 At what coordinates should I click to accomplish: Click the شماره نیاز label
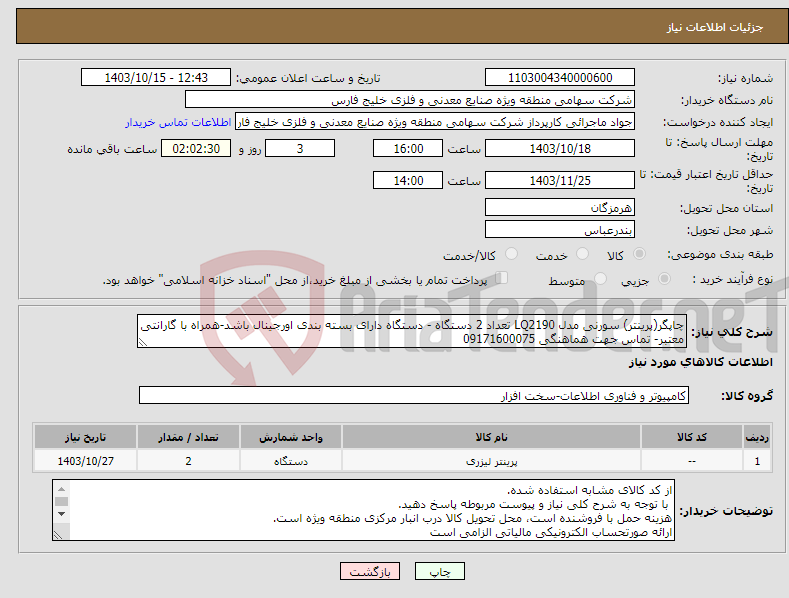[745, 78]
